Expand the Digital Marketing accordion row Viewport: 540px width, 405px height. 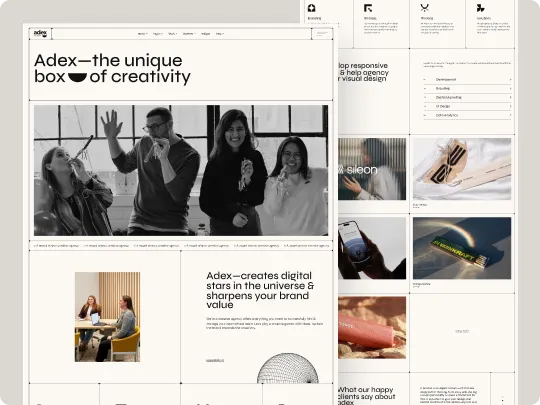click(x=467, y=97)
